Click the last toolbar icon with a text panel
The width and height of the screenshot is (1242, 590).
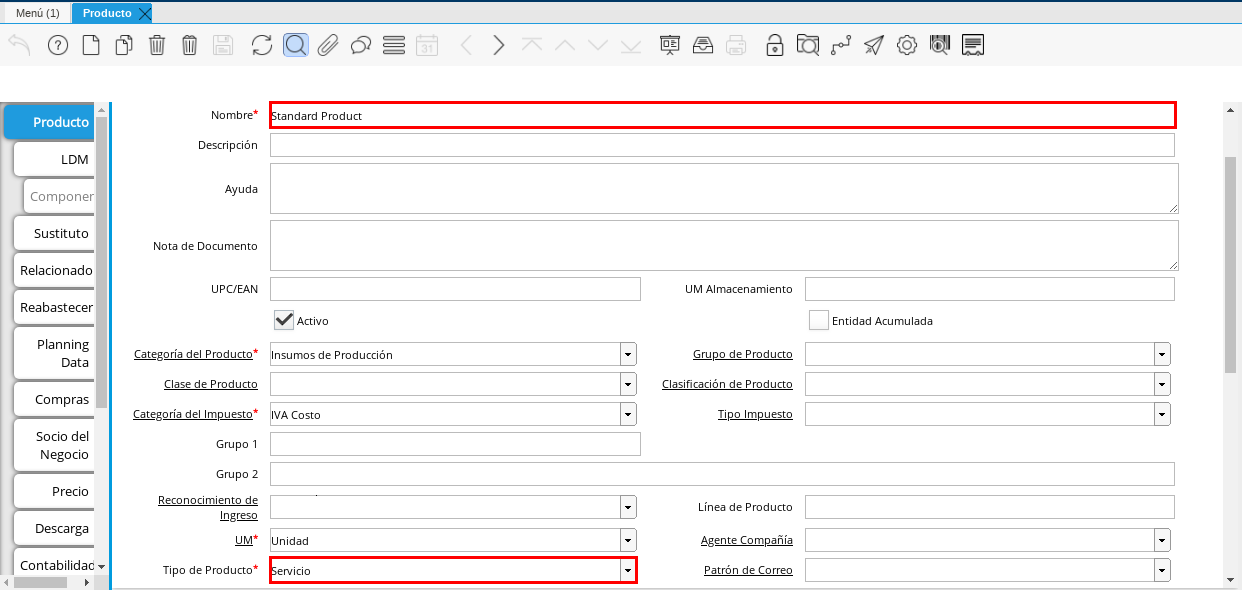(x=973, y=45)
